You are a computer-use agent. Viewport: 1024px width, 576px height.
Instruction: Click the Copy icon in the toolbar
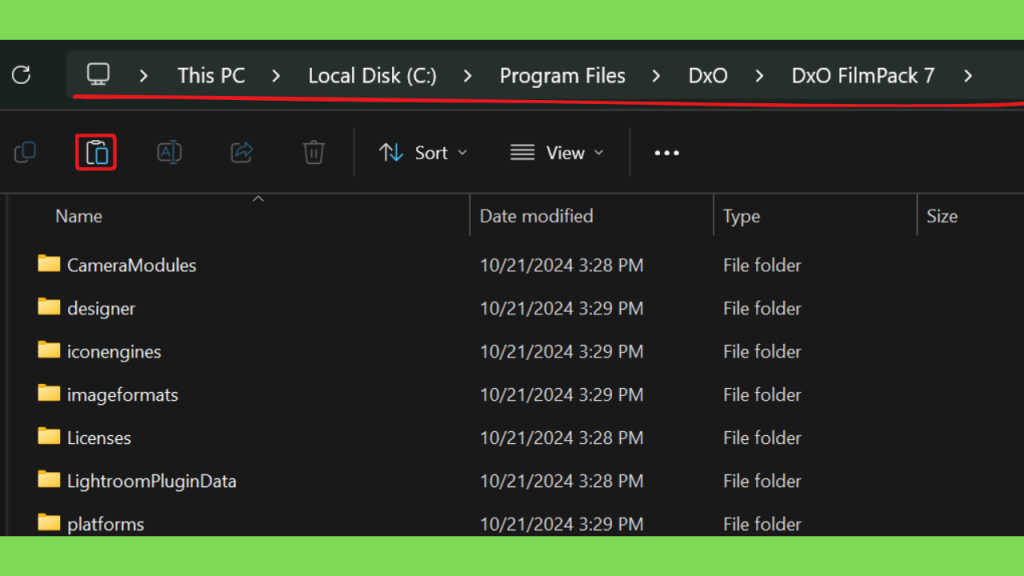(25, 152)
